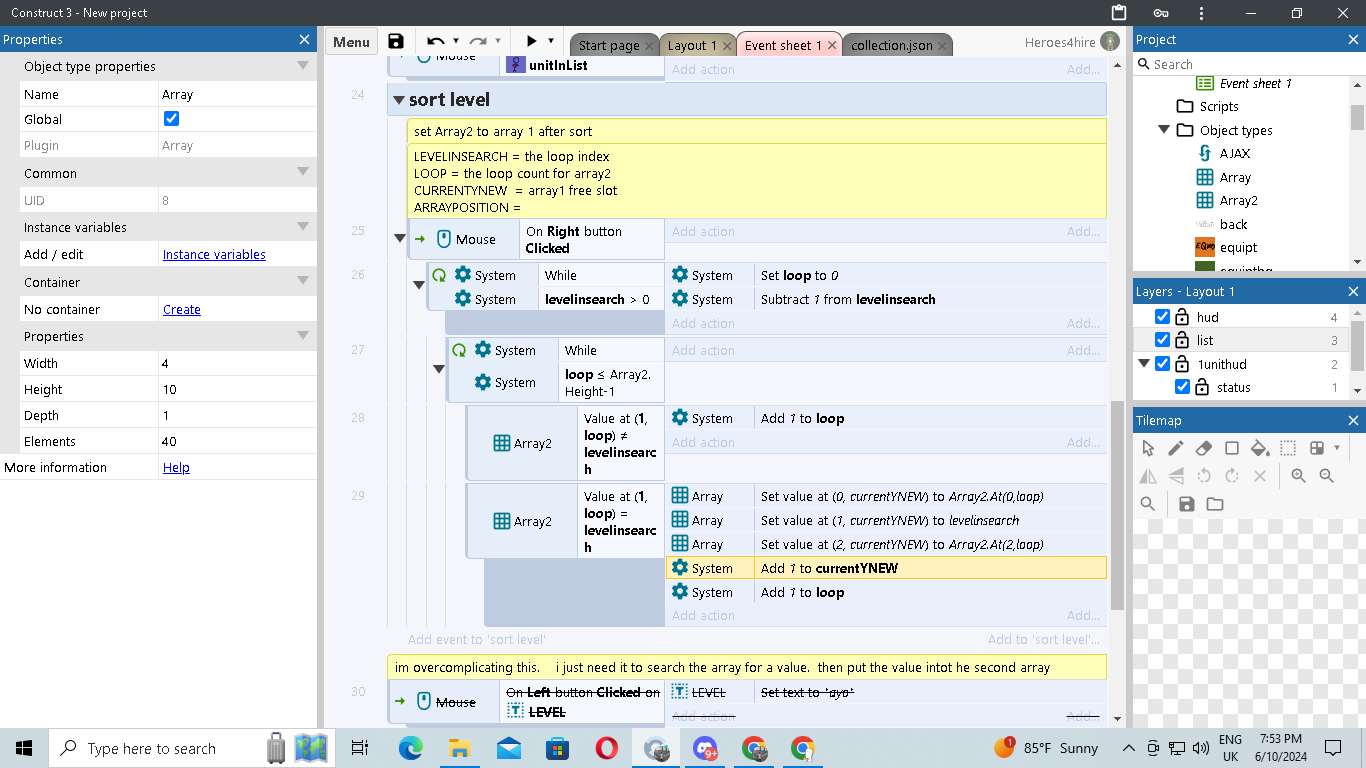Choose the Tilemap eraser tool
This screenshot has width=1366, height=768.
click(x=1204, y=448)
